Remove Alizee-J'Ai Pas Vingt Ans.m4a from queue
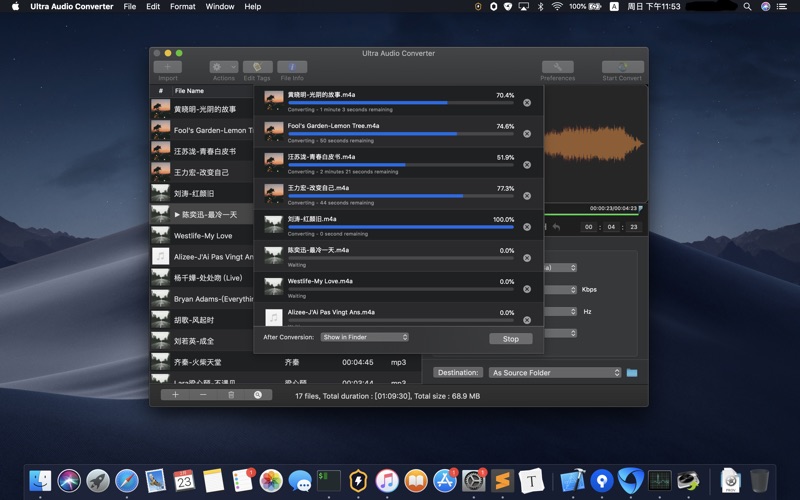The height and width of the screenshot is (500, 800). click(527, 320)
